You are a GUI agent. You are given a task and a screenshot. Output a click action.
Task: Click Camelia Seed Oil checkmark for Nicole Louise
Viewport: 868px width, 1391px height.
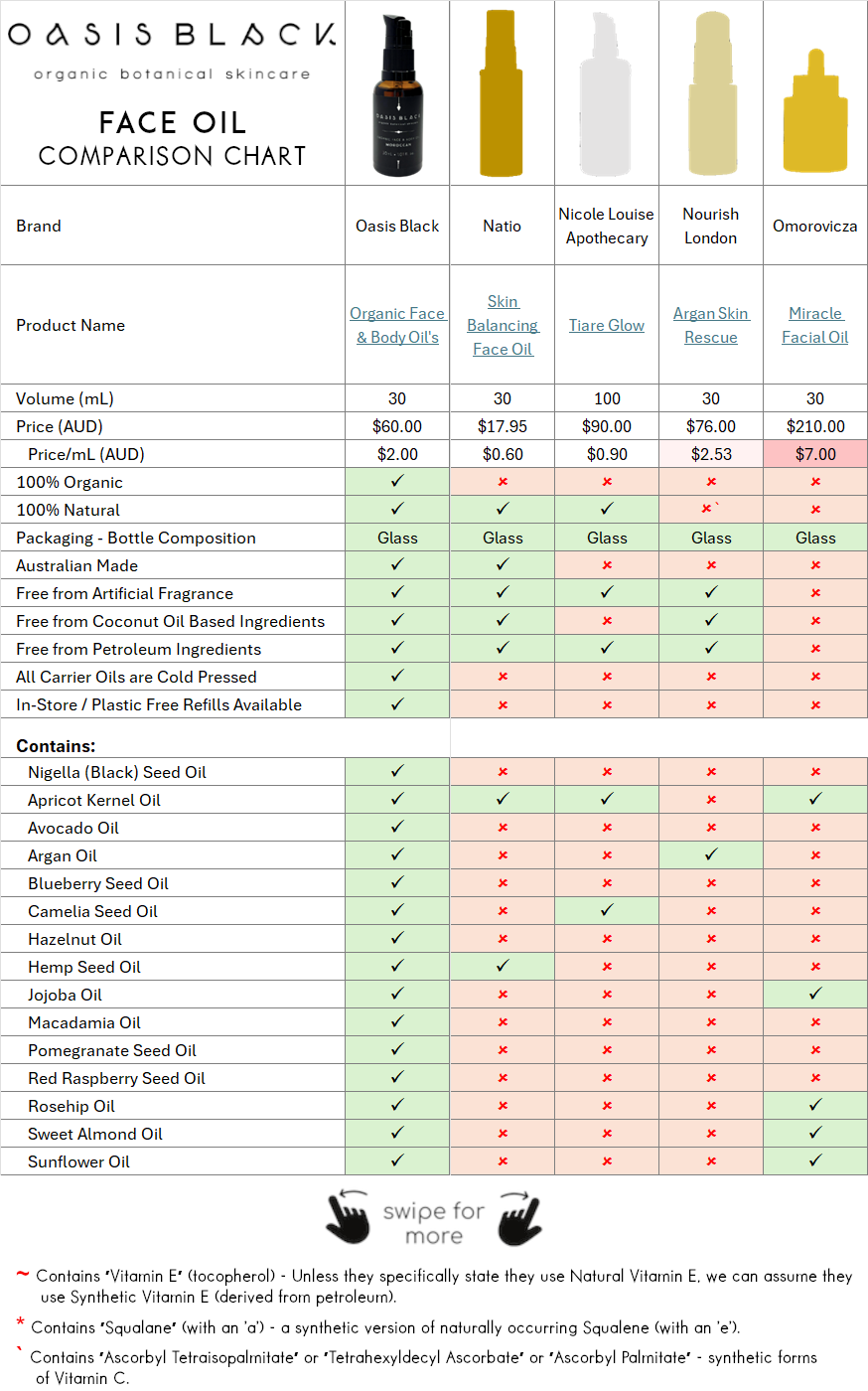coord(607,911)
